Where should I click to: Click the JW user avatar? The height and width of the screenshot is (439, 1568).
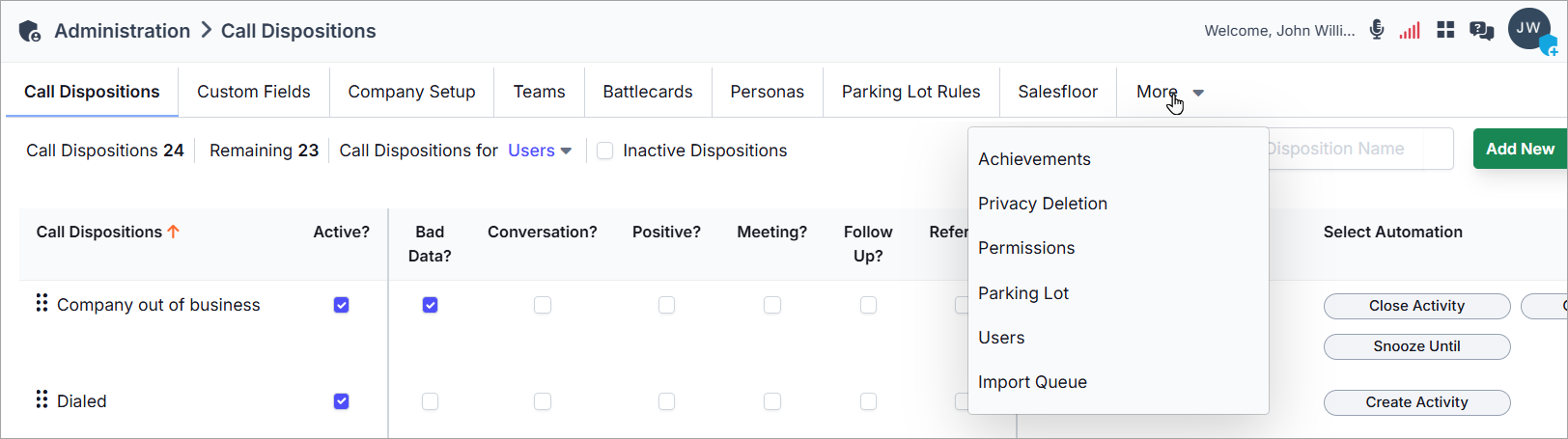tap(1529, 29)
